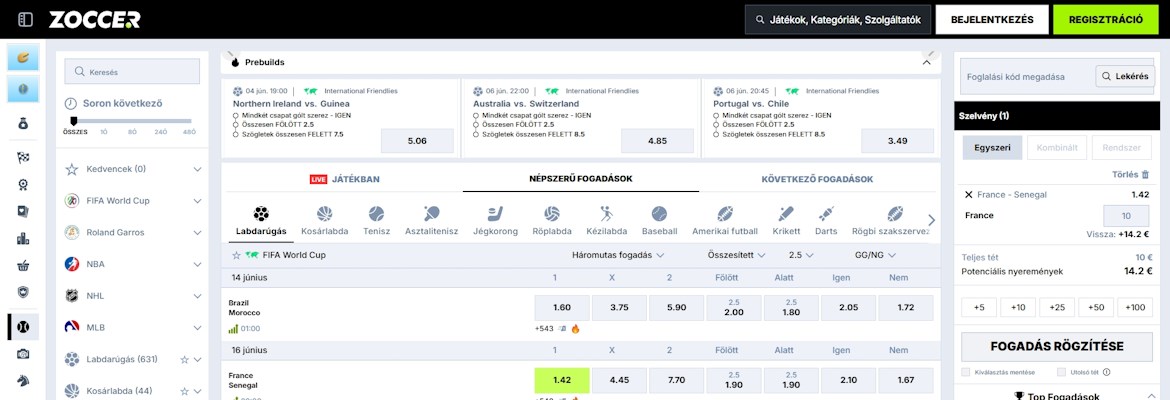Select the Amerikai futball icon
The width and height of the screenshot is (1170, 400).
click(x=725, y=214)
